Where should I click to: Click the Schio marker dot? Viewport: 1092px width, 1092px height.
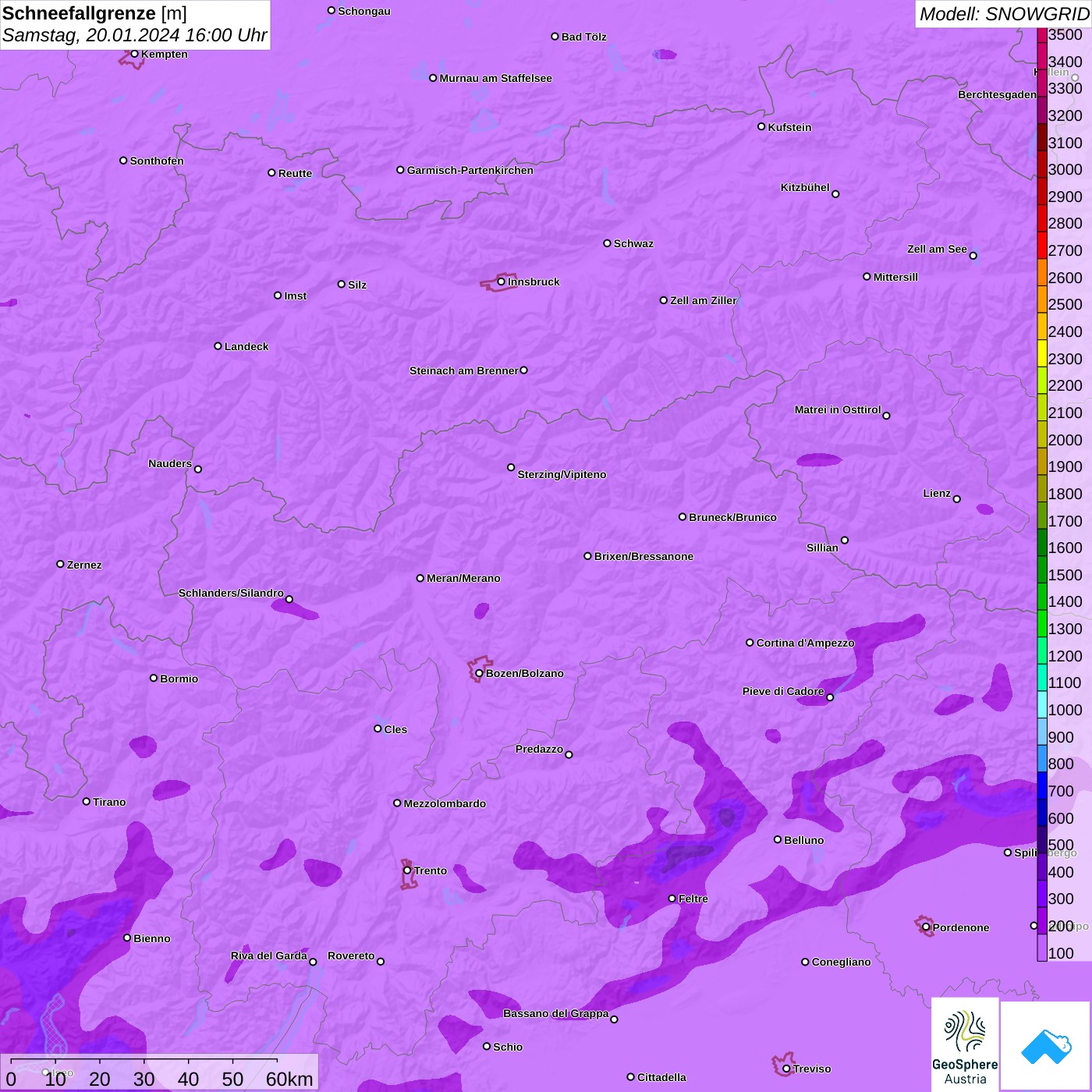tap(487, 1047)
